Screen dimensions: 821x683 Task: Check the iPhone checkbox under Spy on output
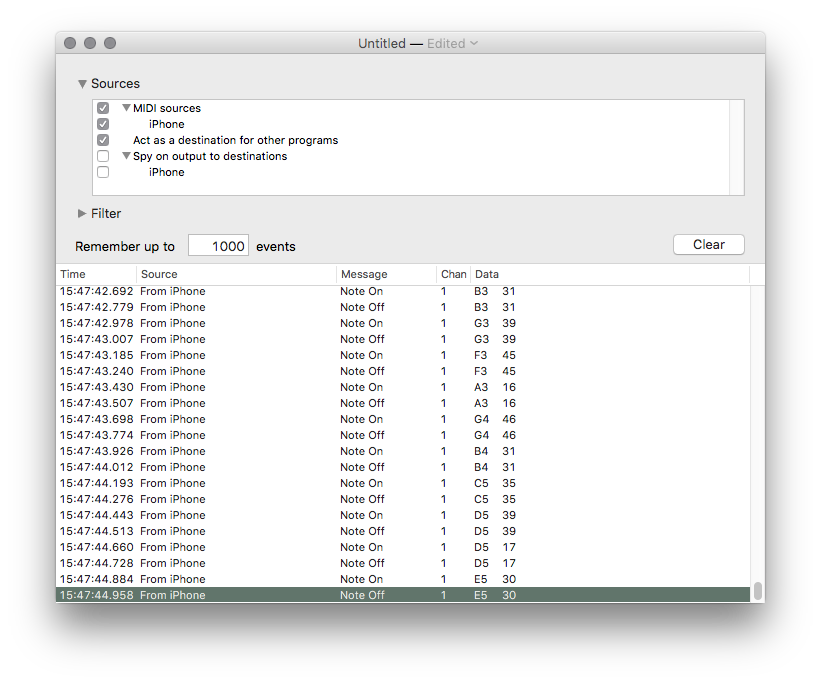[103, 172]
